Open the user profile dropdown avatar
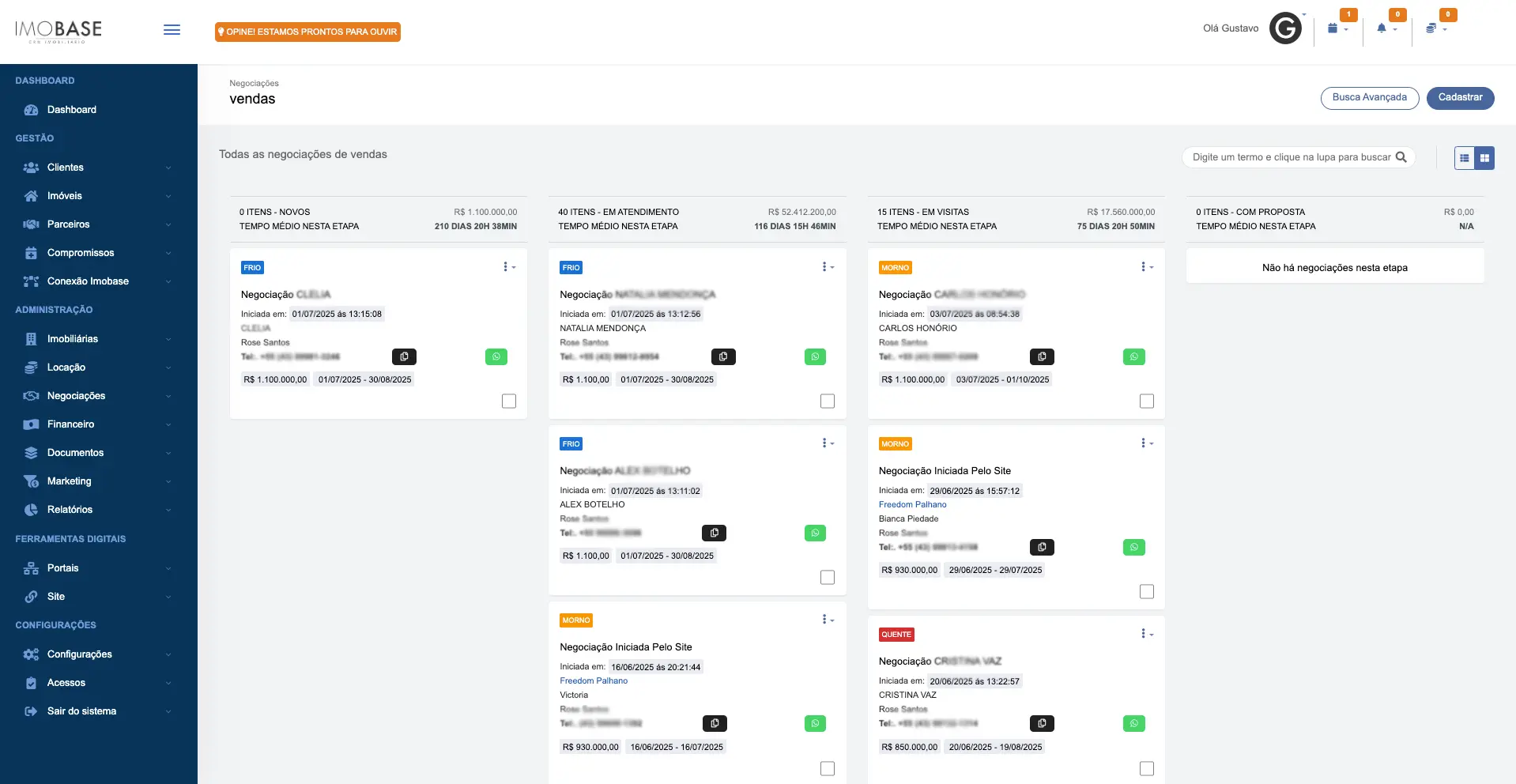The image size is (1516, 784). (x=1285, y=28)
